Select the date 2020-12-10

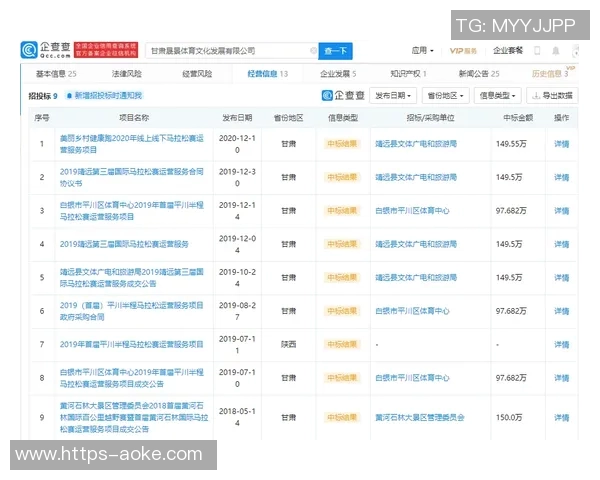pos(237,144)
